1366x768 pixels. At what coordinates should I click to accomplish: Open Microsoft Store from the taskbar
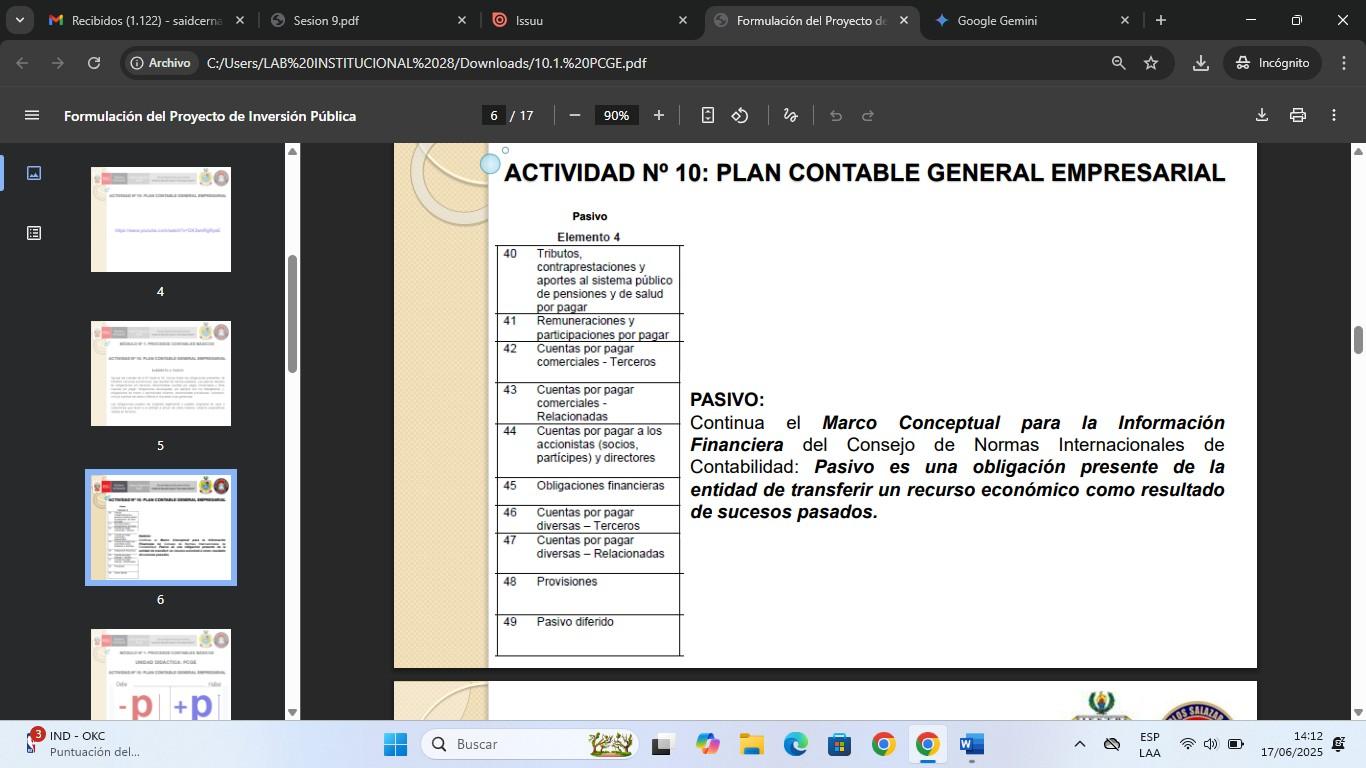(840, 744)
